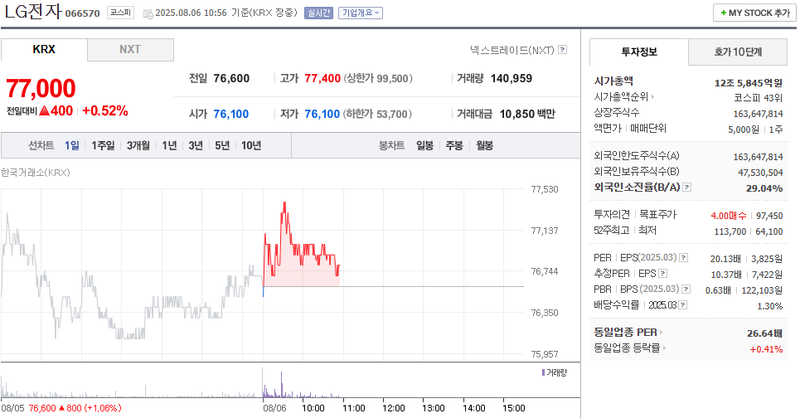Screen dimensions: 800x419
Task: Select the 5년 chart period
Action: click(x=222, y=145)
